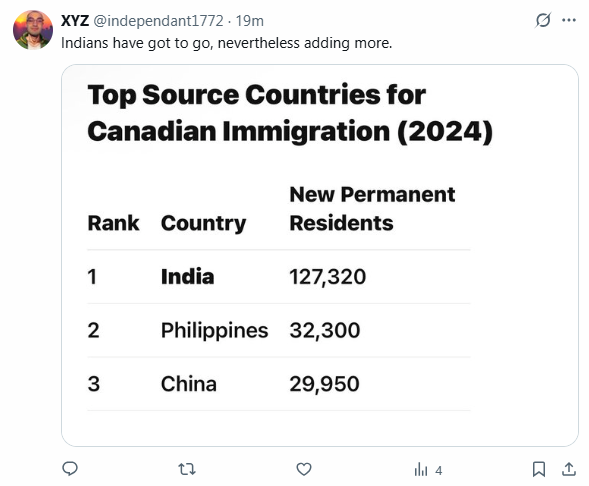Screen dimensions: 589x486
Task: Reply to the post via comment icon
Action: (70, 469)
